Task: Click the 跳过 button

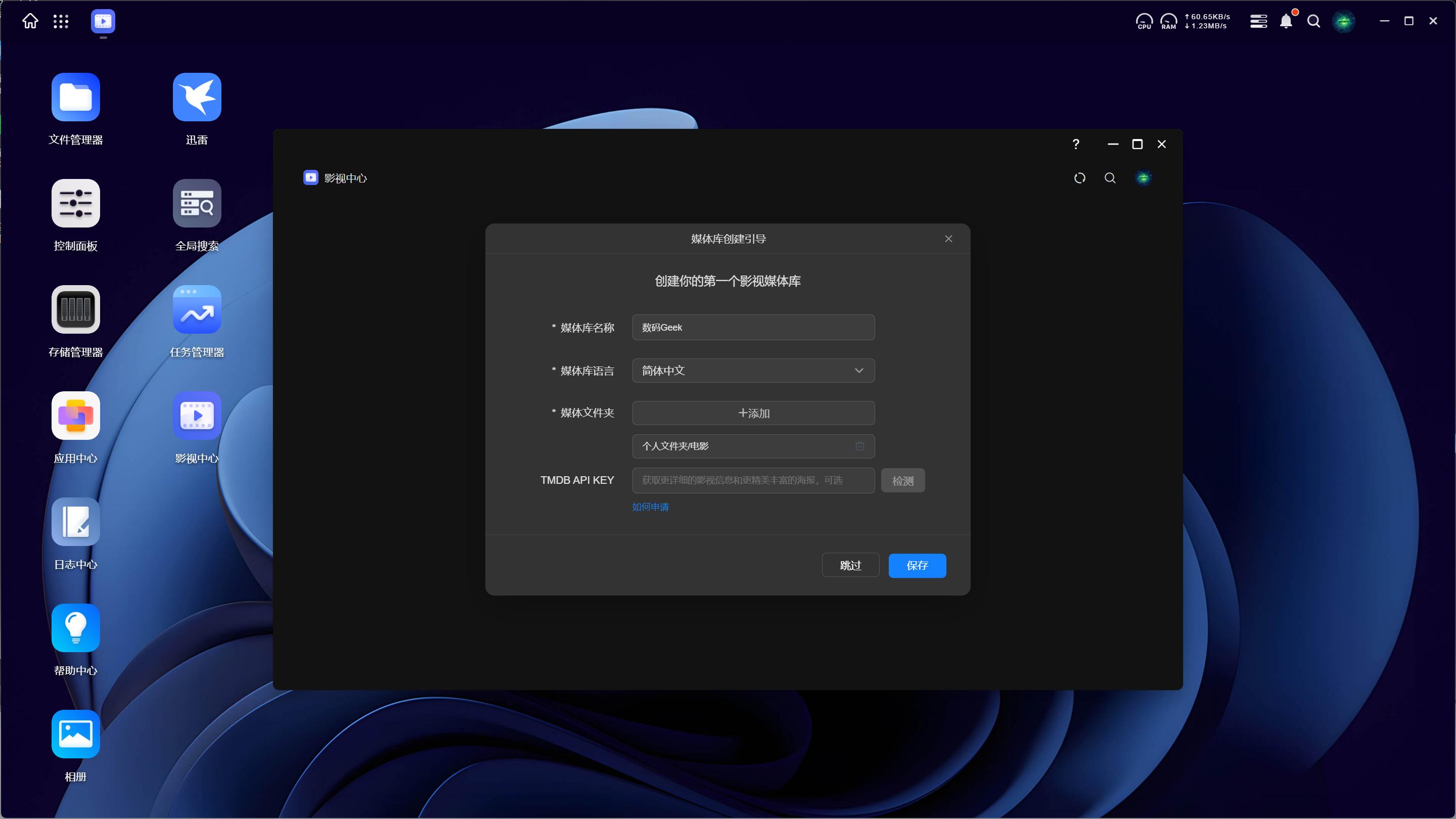Action: [850, 565]
